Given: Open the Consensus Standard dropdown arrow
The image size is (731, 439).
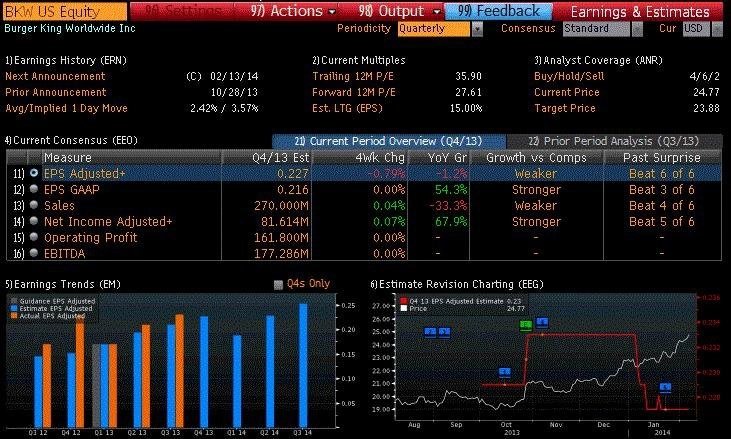Looking at the screenshot, I should (x=637, y=29).
